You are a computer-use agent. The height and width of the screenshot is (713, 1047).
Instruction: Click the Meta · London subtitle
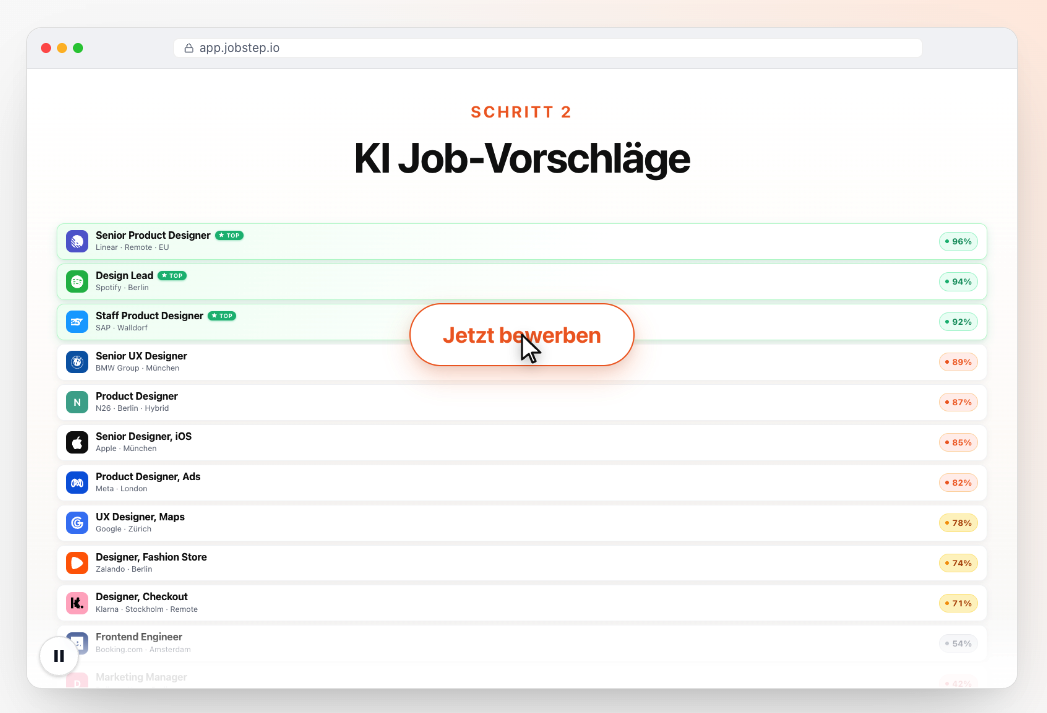point(122,489)
